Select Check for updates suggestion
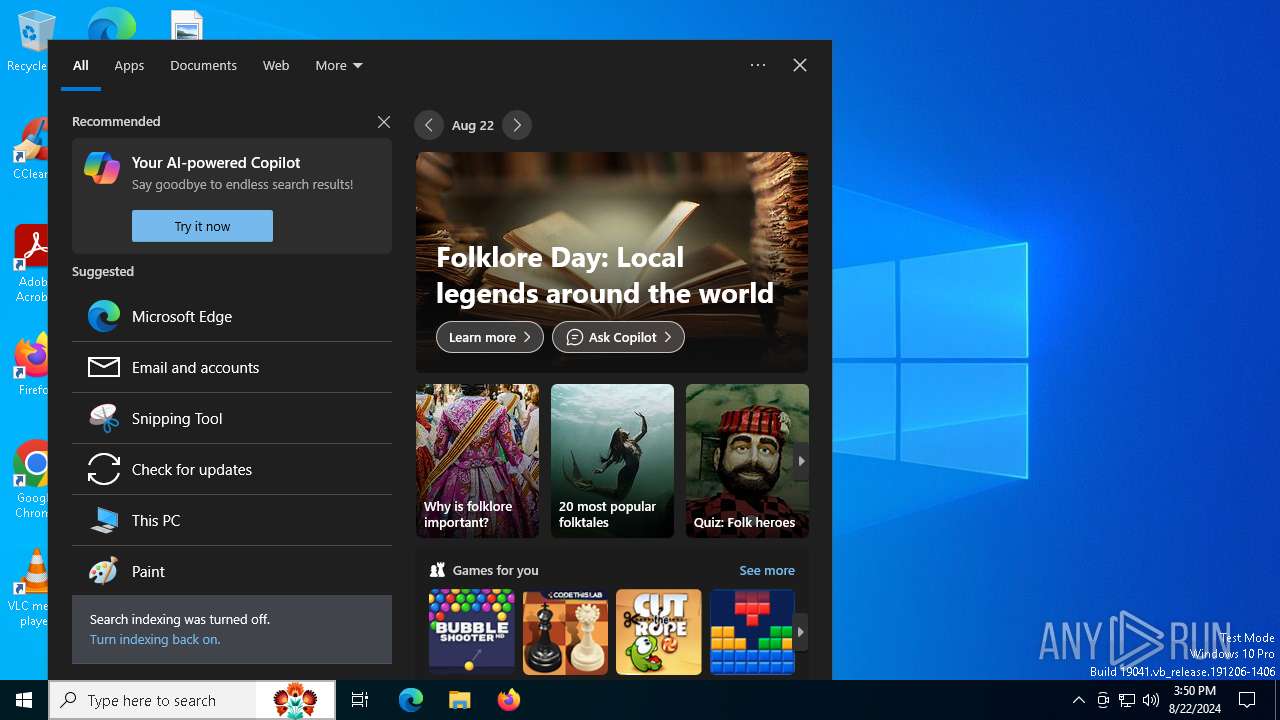The height and width of the screenshot is (720, 1280). pos(232,469)
